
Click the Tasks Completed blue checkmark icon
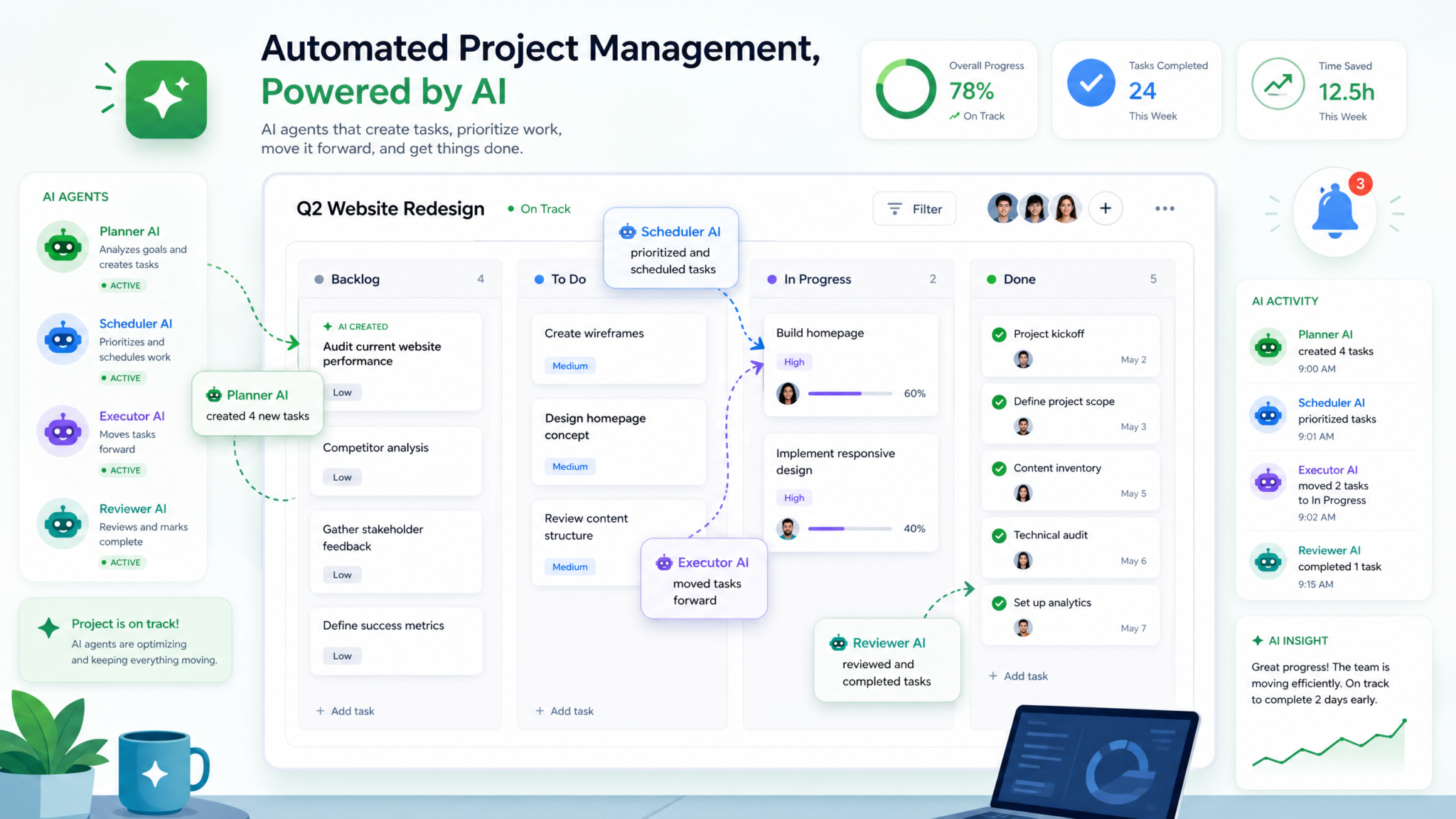coord(1091,83)
